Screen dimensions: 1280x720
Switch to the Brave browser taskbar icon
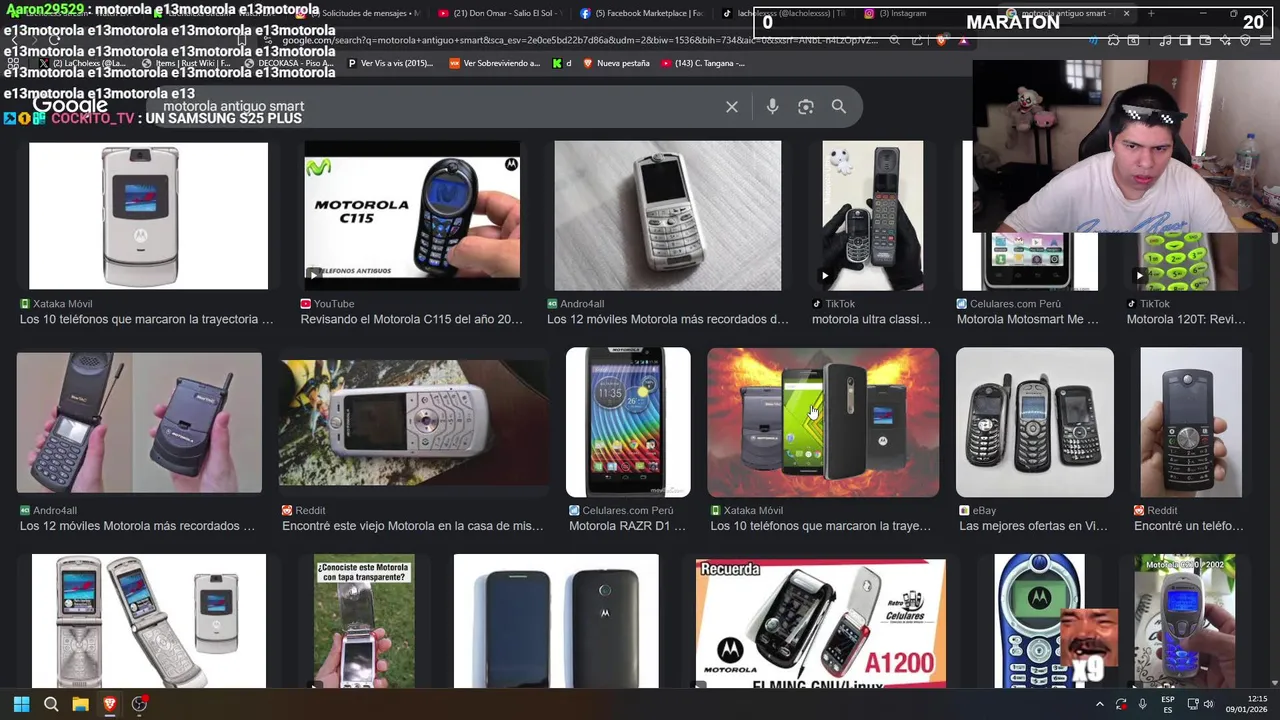(110, 704)
